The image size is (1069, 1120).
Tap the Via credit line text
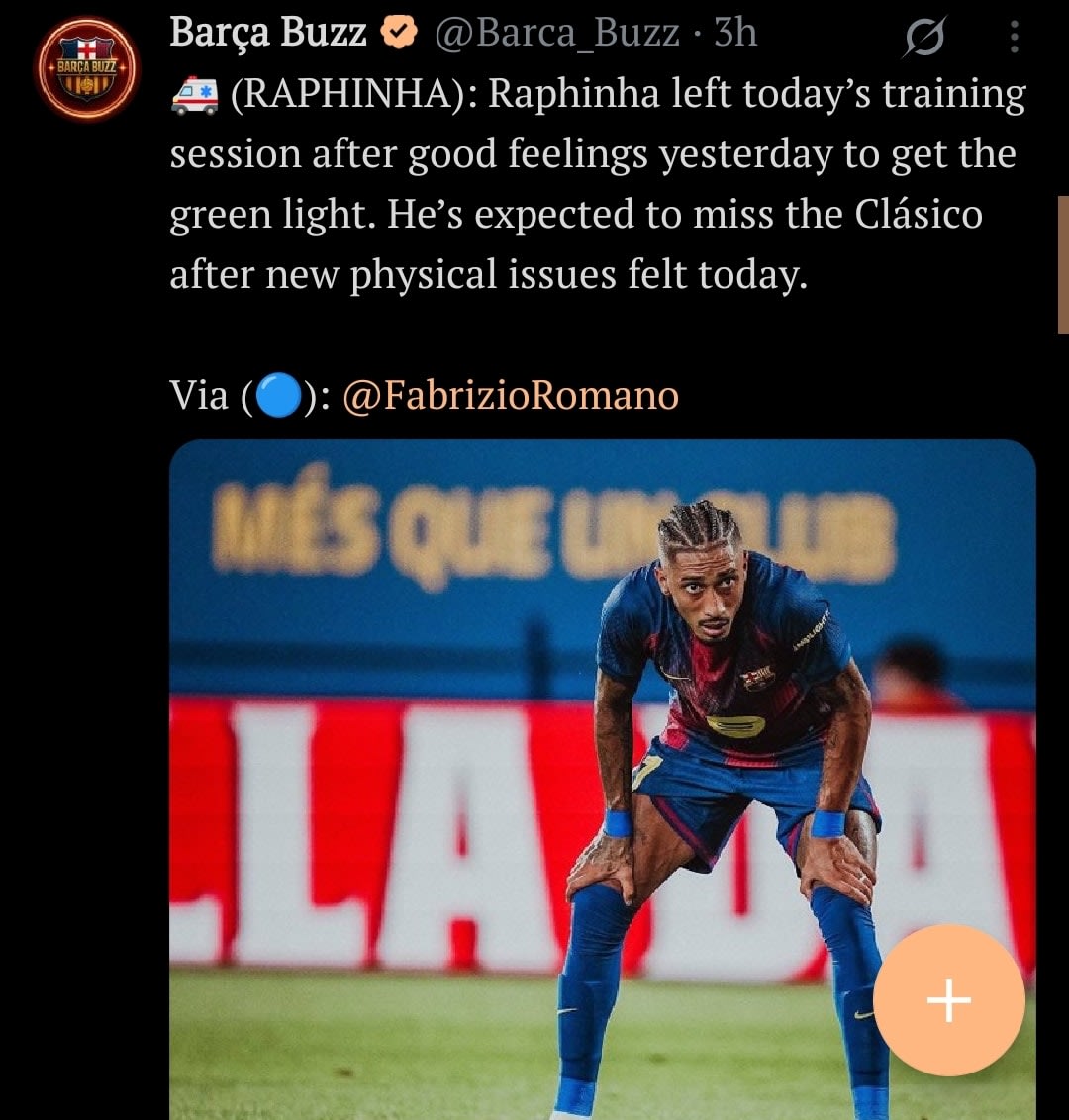[424, 395]
